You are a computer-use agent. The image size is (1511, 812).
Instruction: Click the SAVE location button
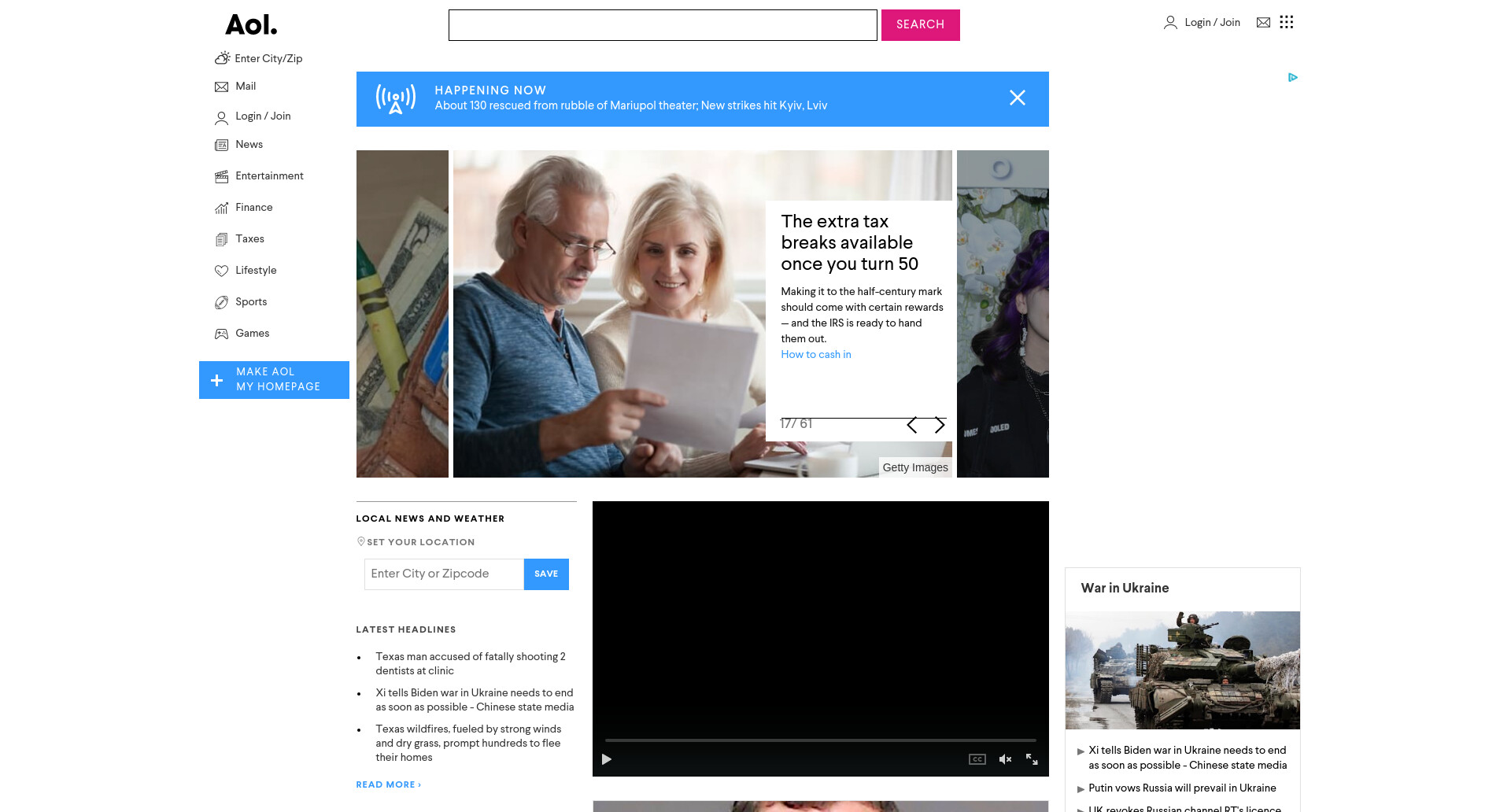click(546, 574)
